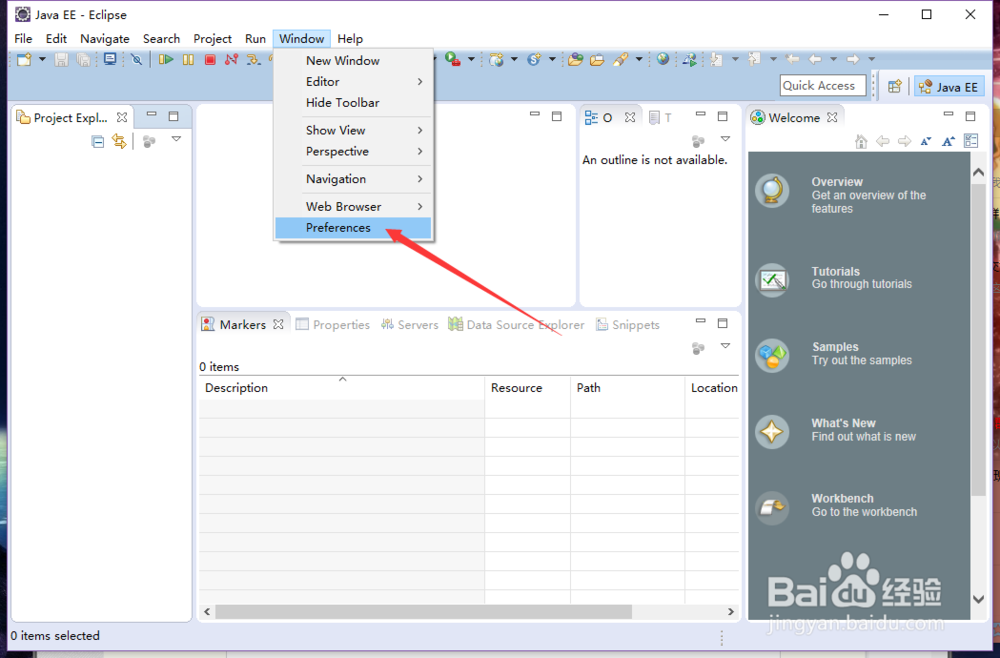Screen dimensions: 1000x658
Task: Click the Welcome page Home icon
Action: (861, 142)
